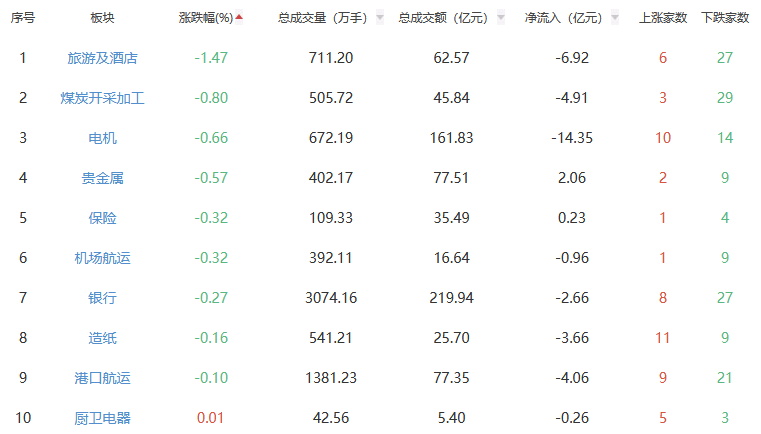Click the sort arrow beside 总成交额（亿元）

[x=503, y=18]
